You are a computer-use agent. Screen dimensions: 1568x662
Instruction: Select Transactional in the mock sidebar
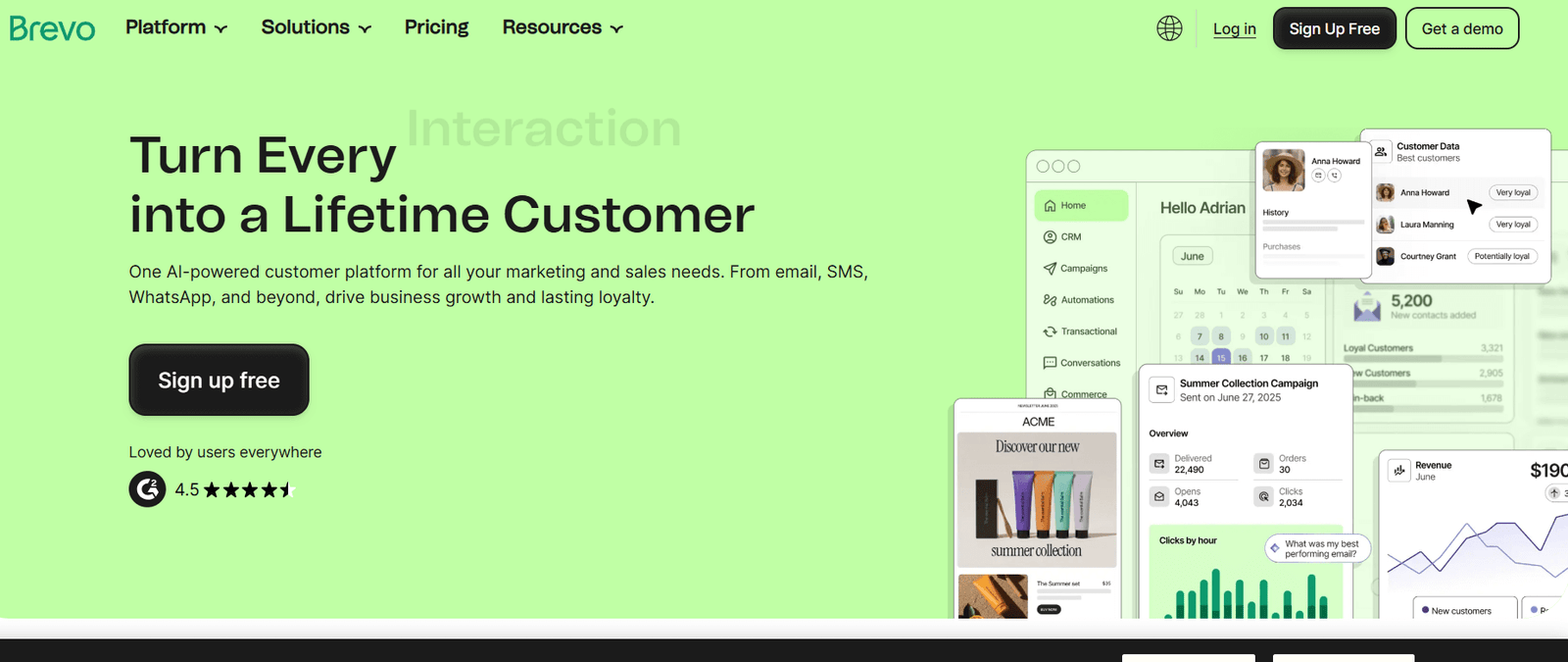point(1080,331)
